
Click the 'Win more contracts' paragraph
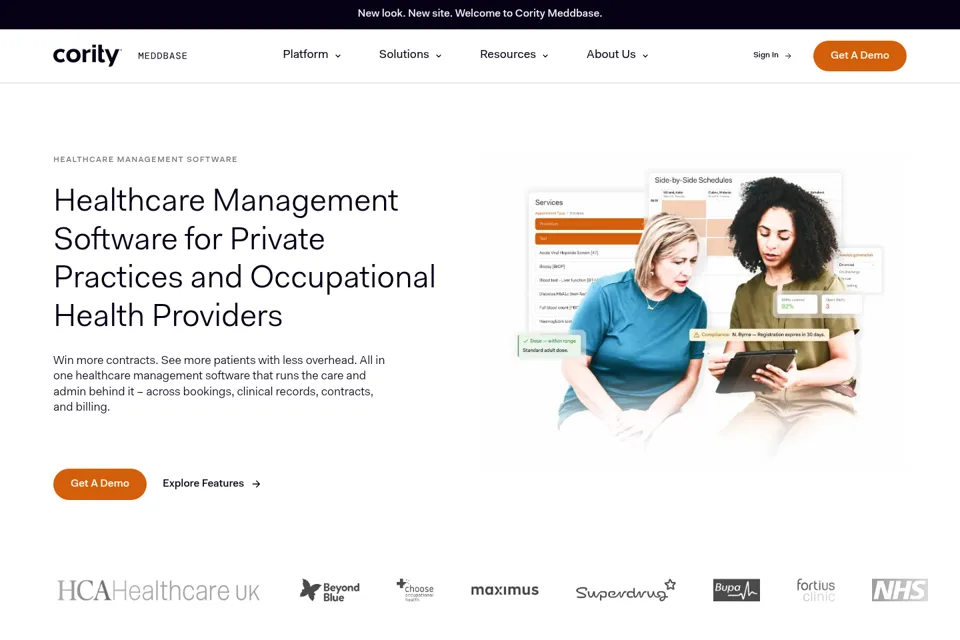tap(219, 383)
